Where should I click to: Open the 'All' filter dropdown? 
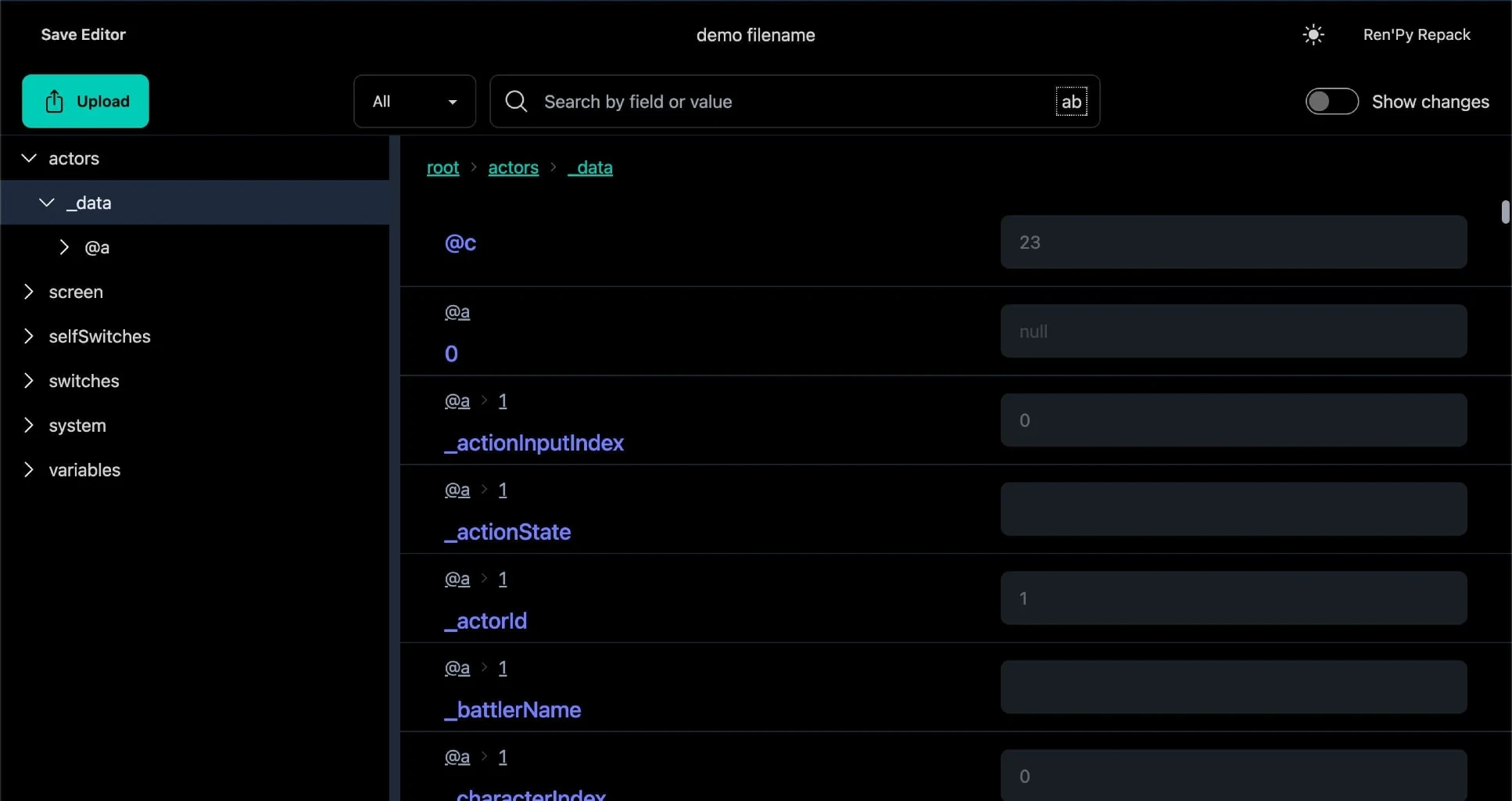[414, 101]
